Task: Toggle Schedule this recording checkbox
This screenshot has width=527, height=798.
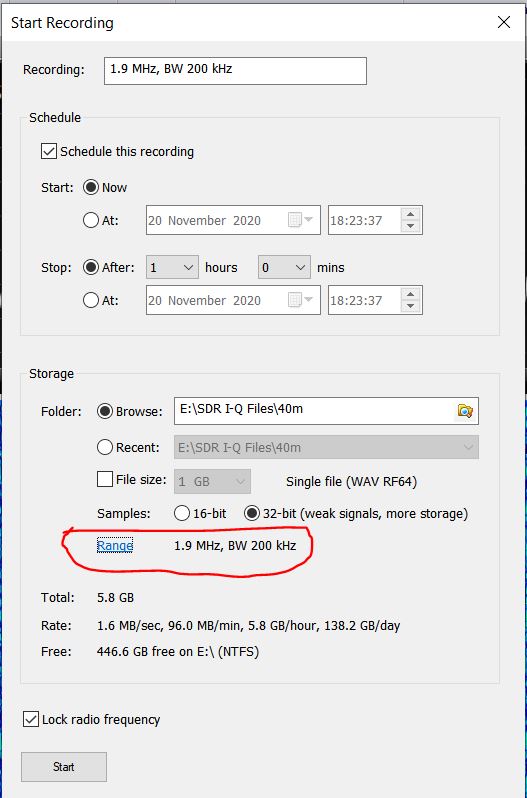Action: [x=49, y=151]
